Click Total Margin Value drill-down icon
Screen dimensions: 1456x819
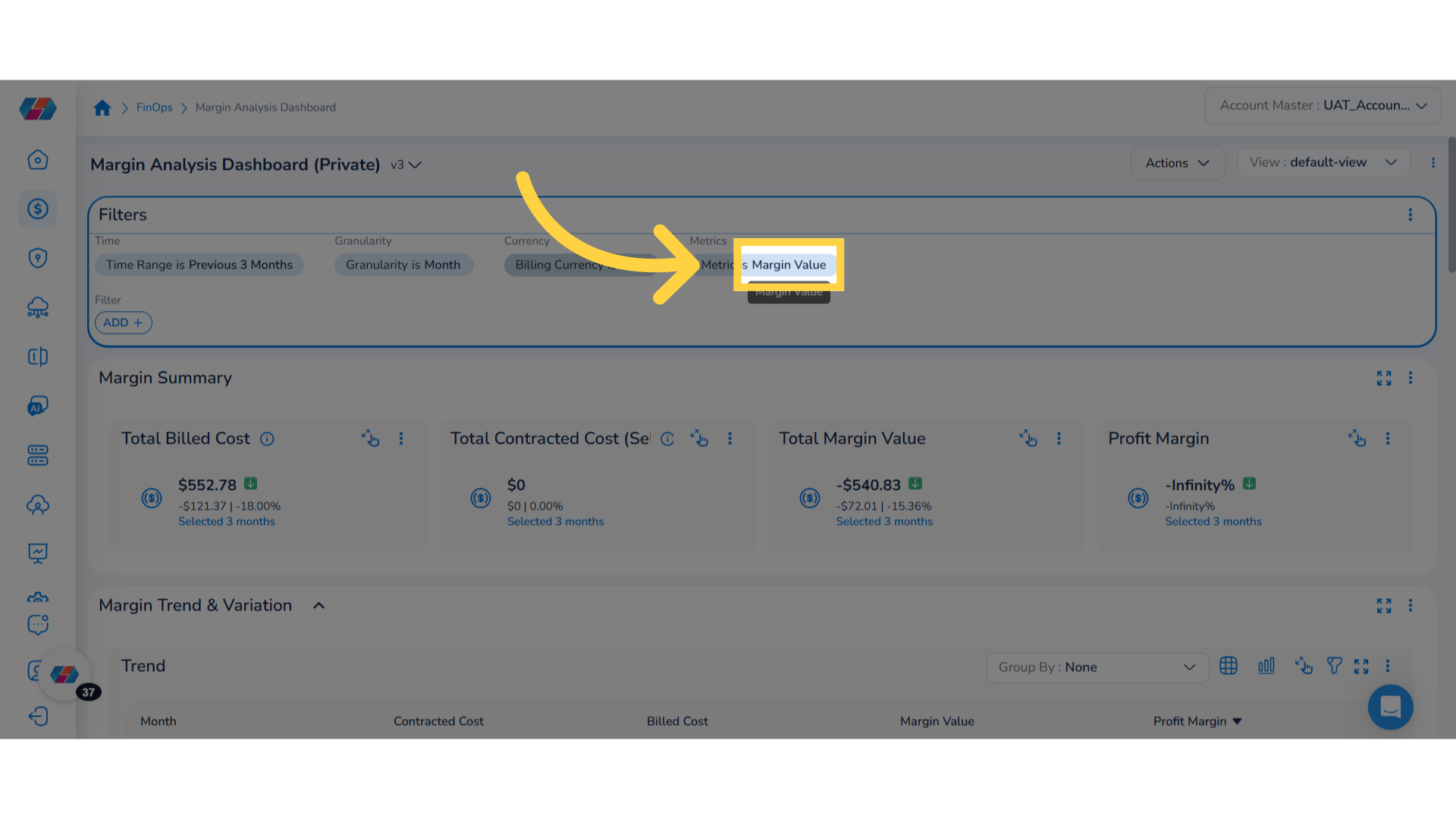1028,438
